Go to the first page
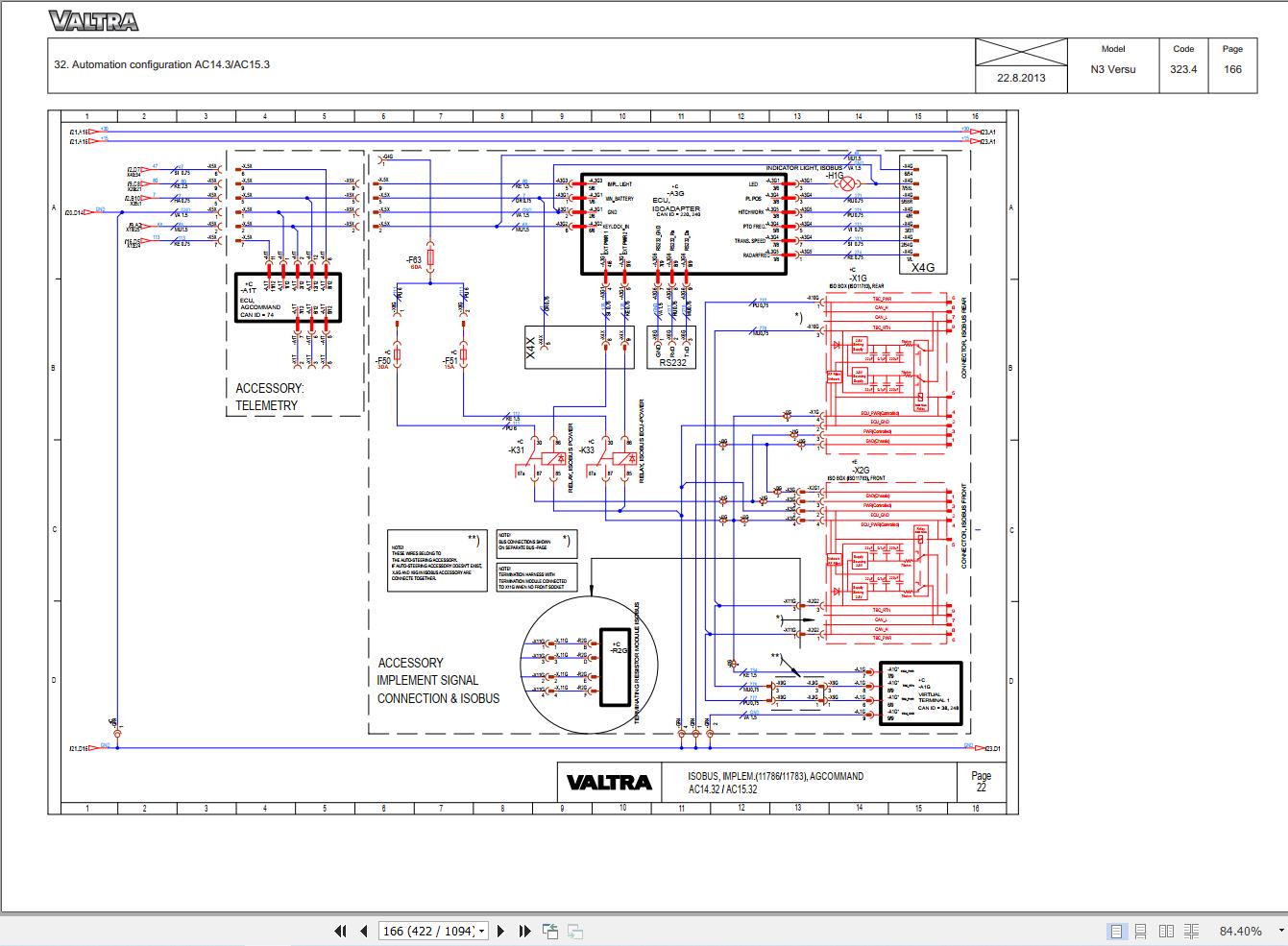Screen dimensions: 1288x946 tap(340, 931)
